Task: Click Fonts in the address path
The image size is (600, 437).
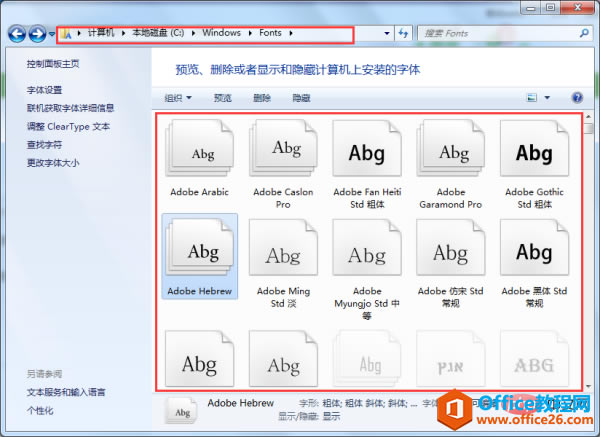Action: (270, 33)
